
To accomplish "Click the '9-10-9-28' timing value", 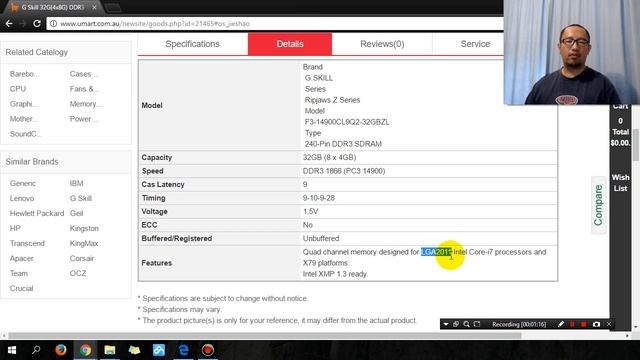I will [x=318, y=198].
